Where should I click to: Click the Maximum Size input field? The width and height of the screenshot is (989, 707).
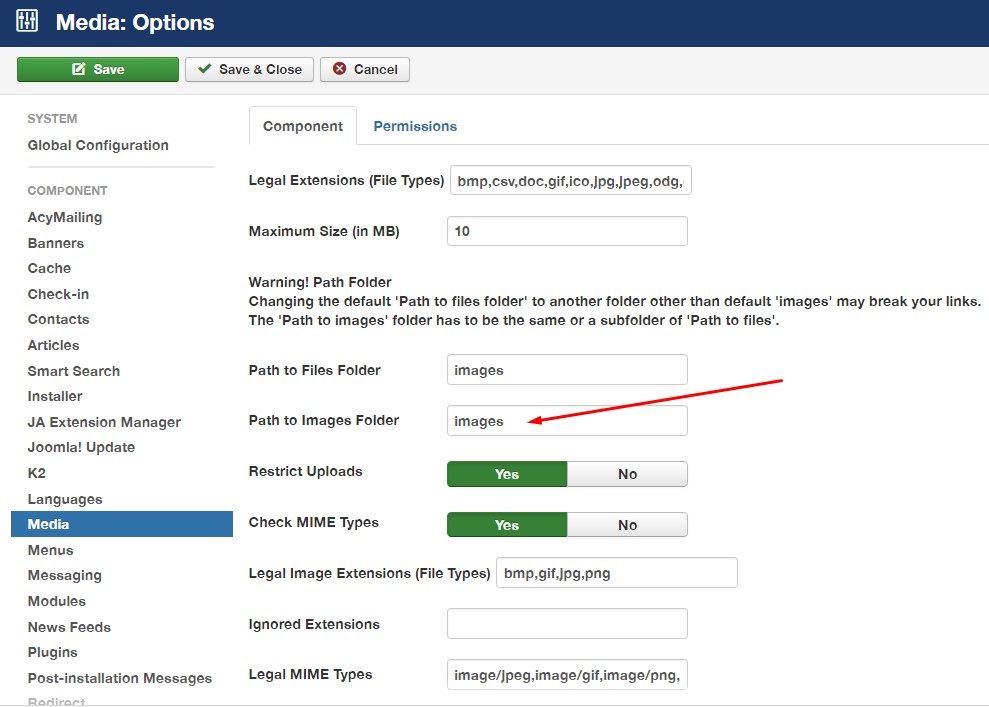[567, 231]
